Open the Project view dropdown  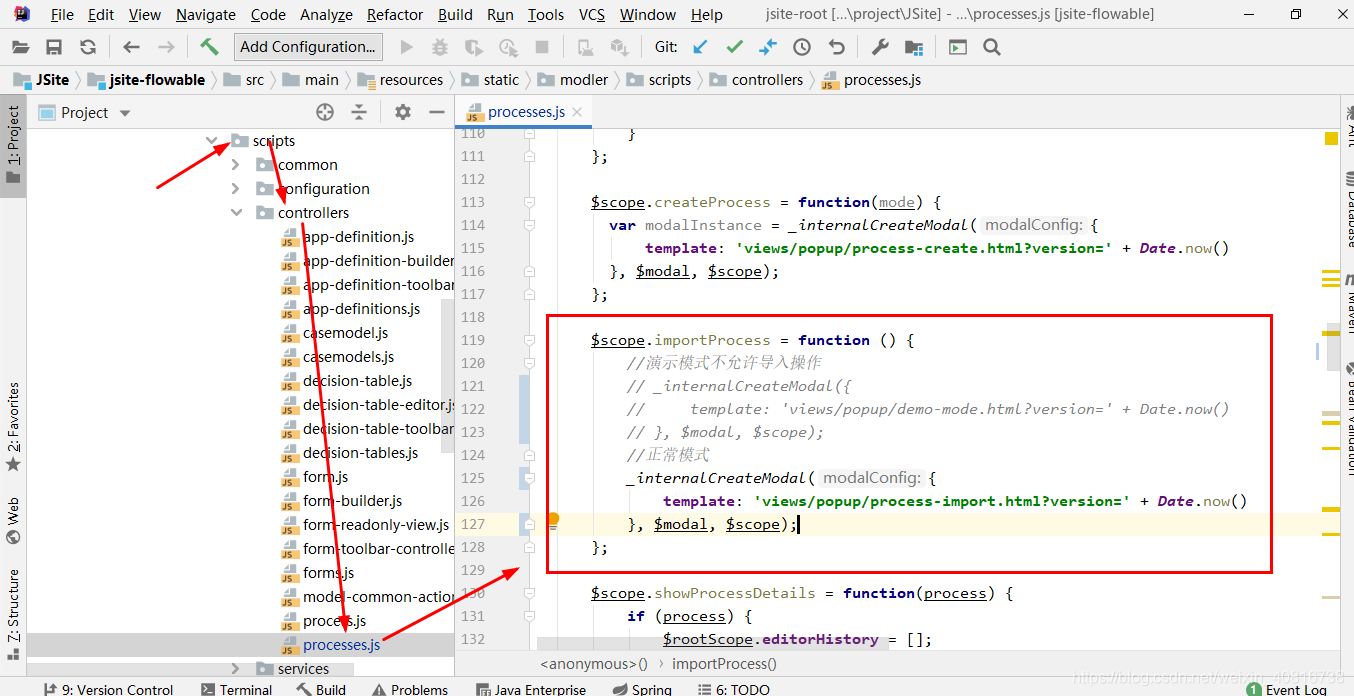(125, 113)
